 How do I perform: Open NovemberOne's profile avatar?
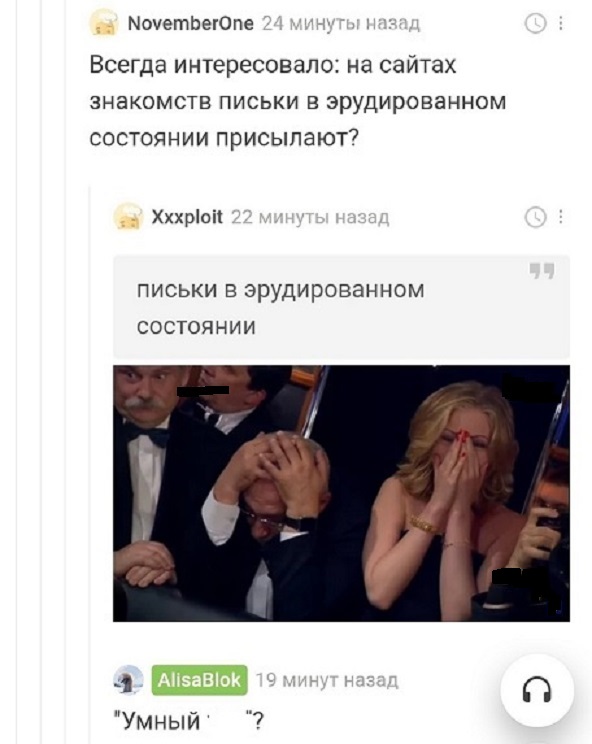[104, 23]
